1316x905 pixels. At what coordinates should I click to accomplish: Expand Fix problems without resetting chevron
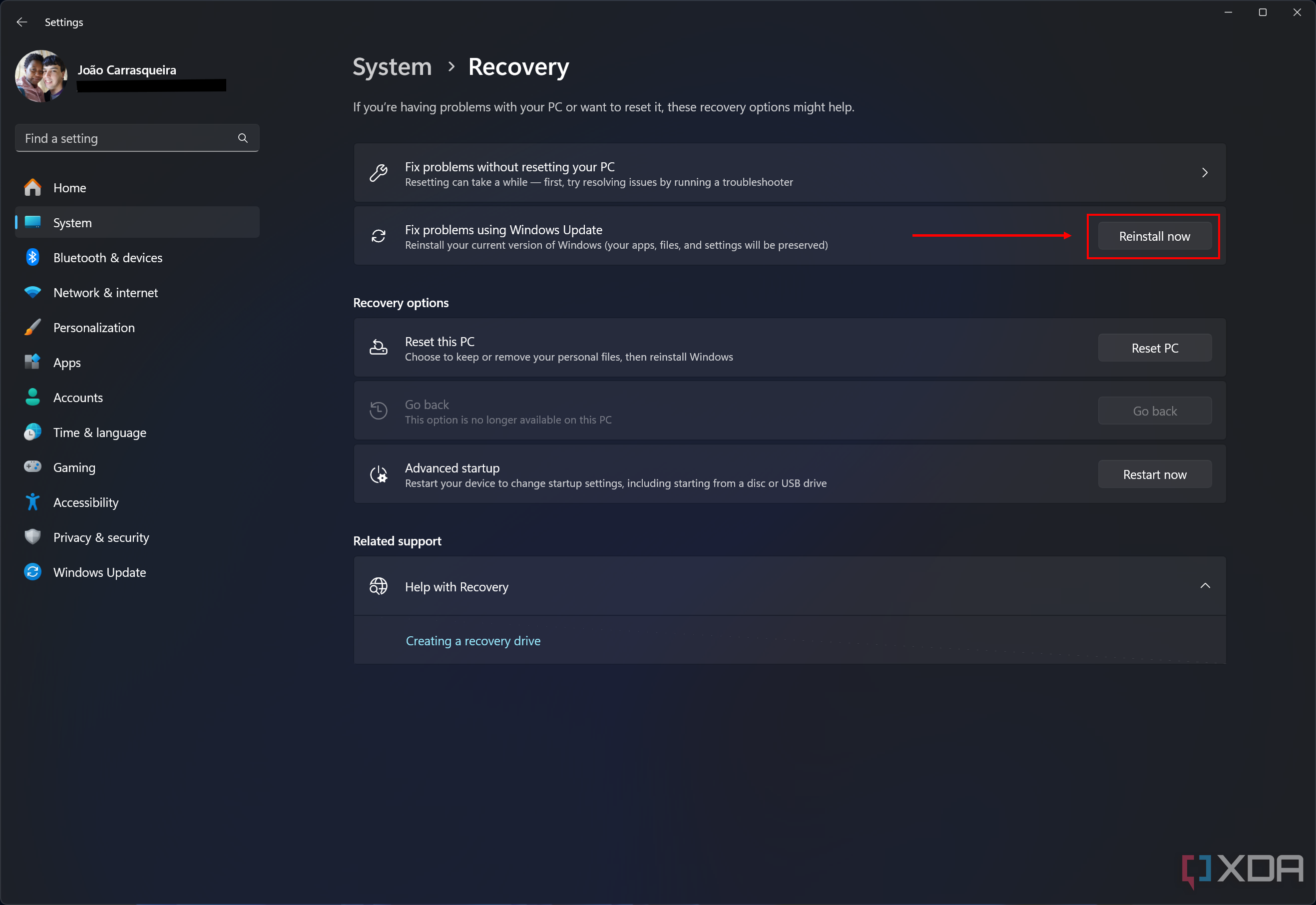(1205, 173)
